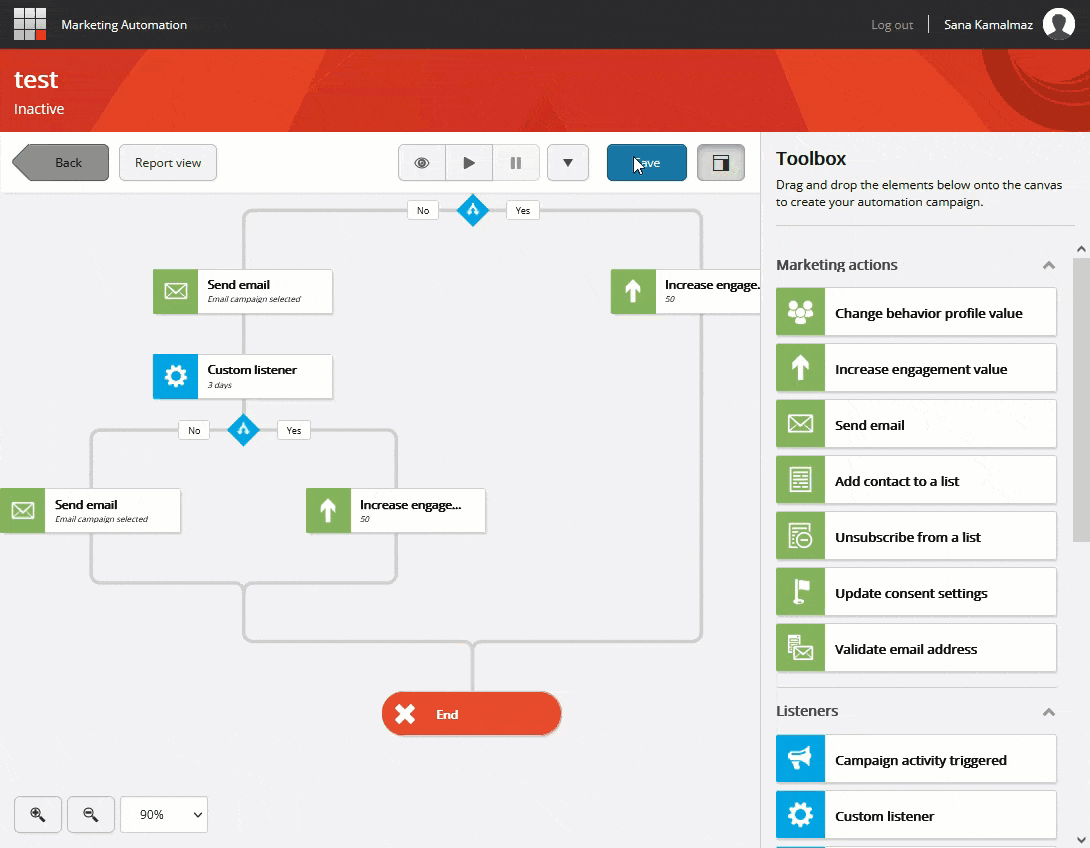Activate campaign with the play button
The height and width of the screenshot is (848, 1090).
click(x=469, y=163)
